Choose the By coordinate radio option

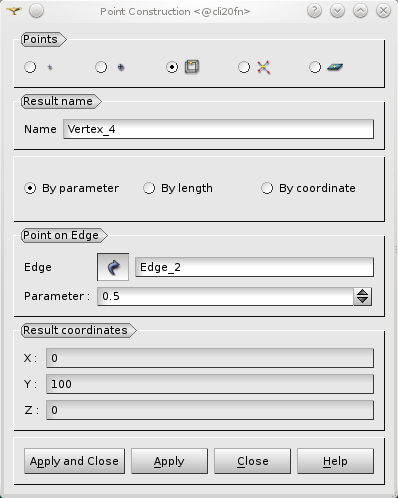(x=267, y=188)
